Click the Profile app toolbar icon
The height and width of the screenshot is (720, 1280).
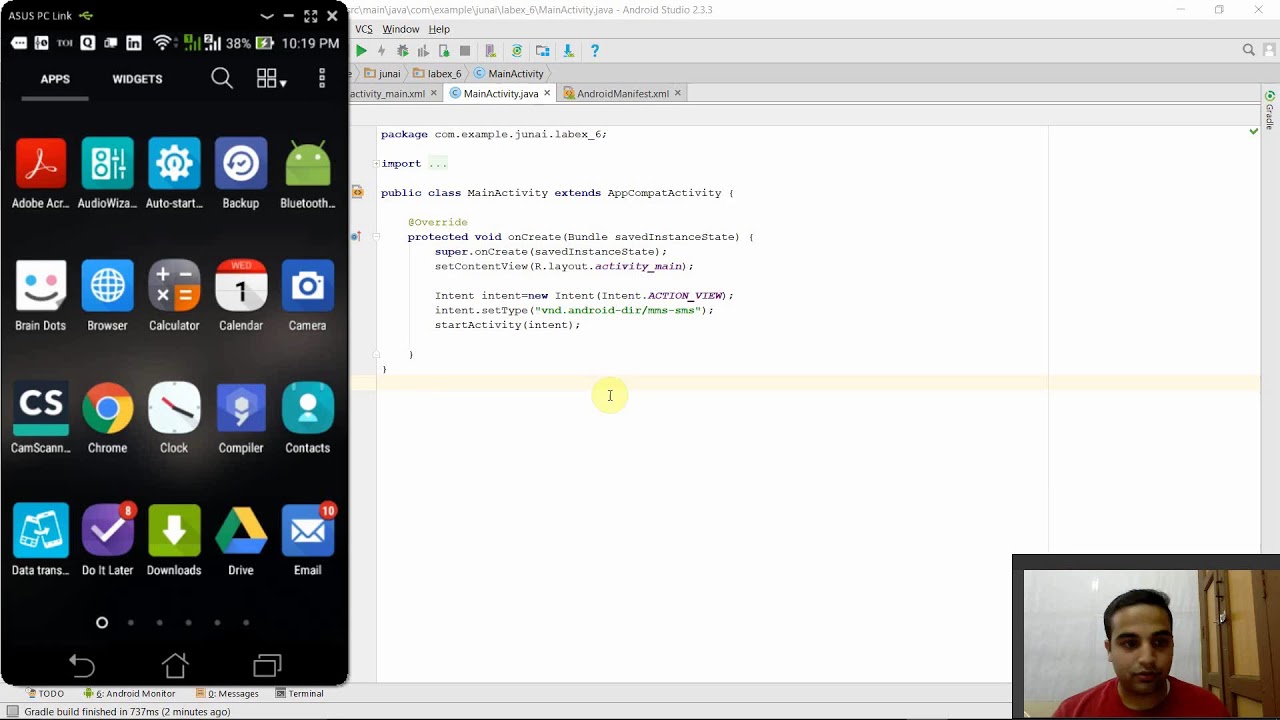click(x=423, y=50)
